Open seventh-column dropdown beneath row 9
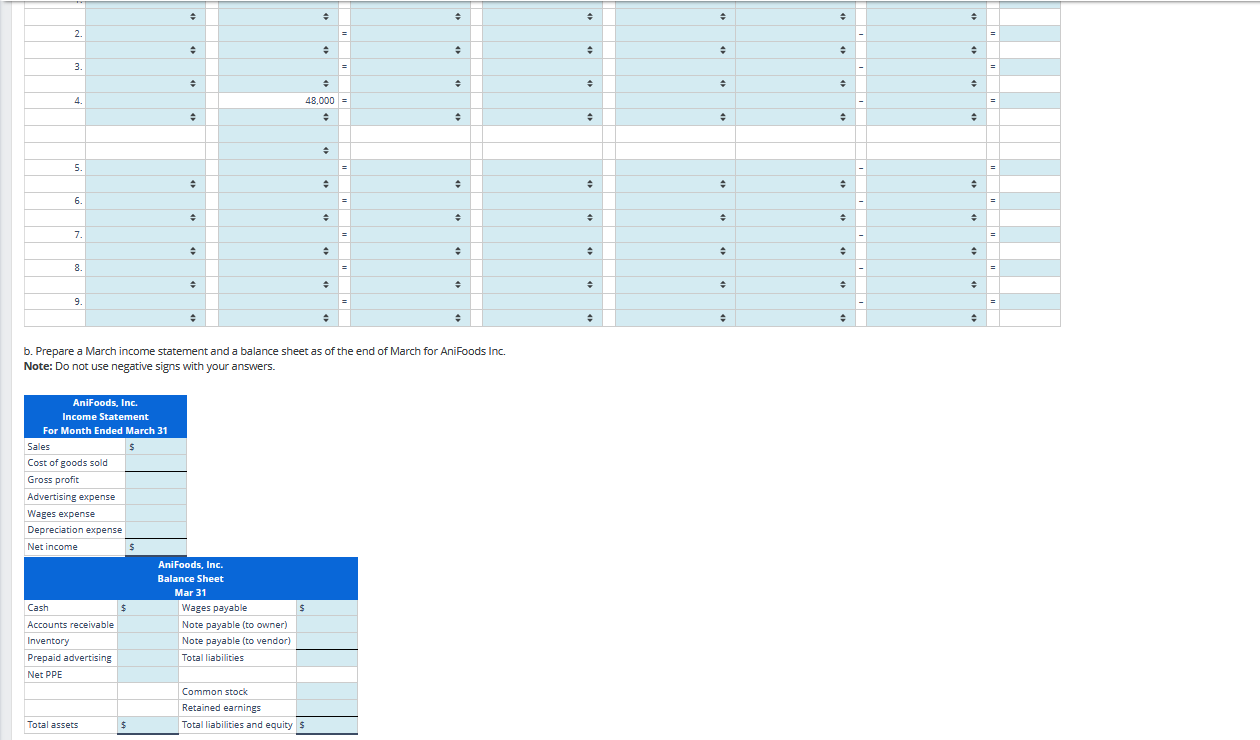1260x740 pixels. pyautogui.click(x=926, y=318)
